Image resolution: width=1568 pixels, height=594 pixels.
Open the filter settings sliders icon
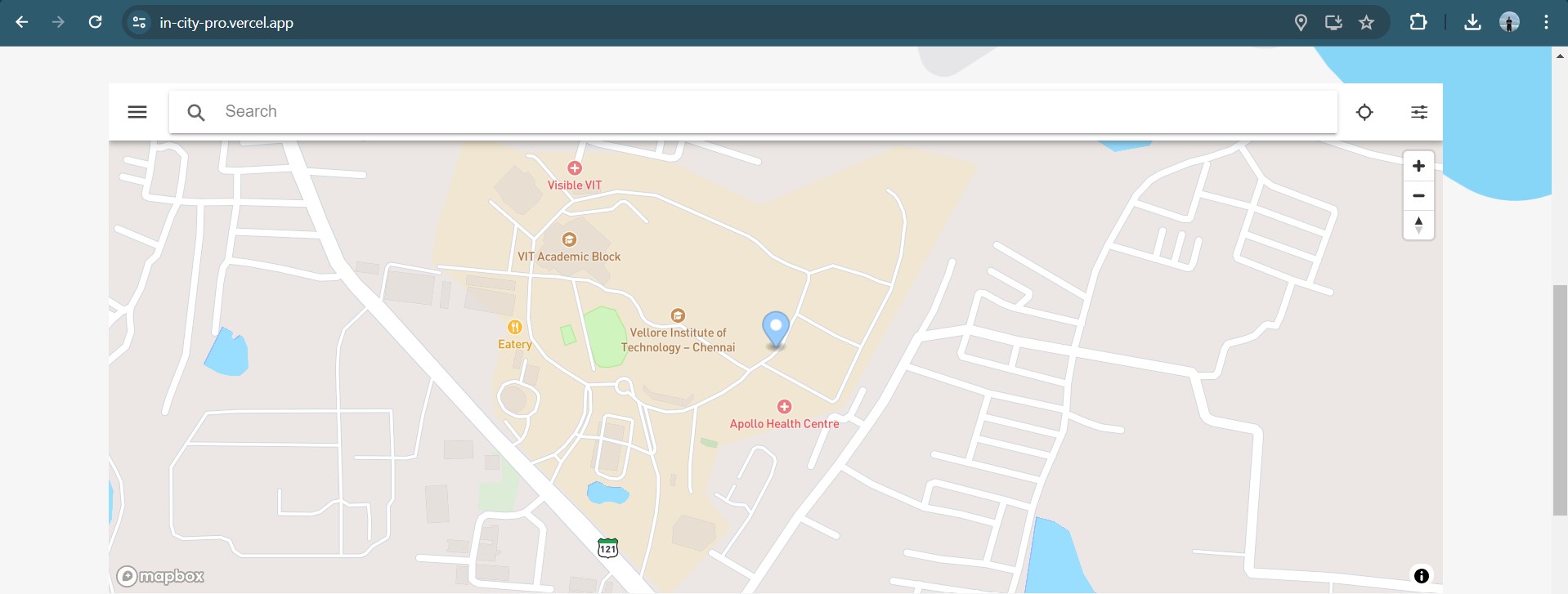(x=1419, y=112)
